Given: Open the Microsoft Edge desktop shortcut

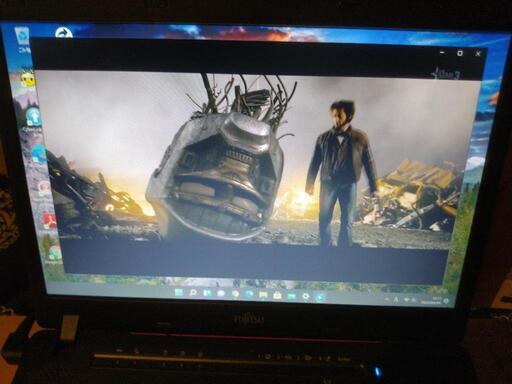Looking at the screenshot, I should click(x=39, y=154).
